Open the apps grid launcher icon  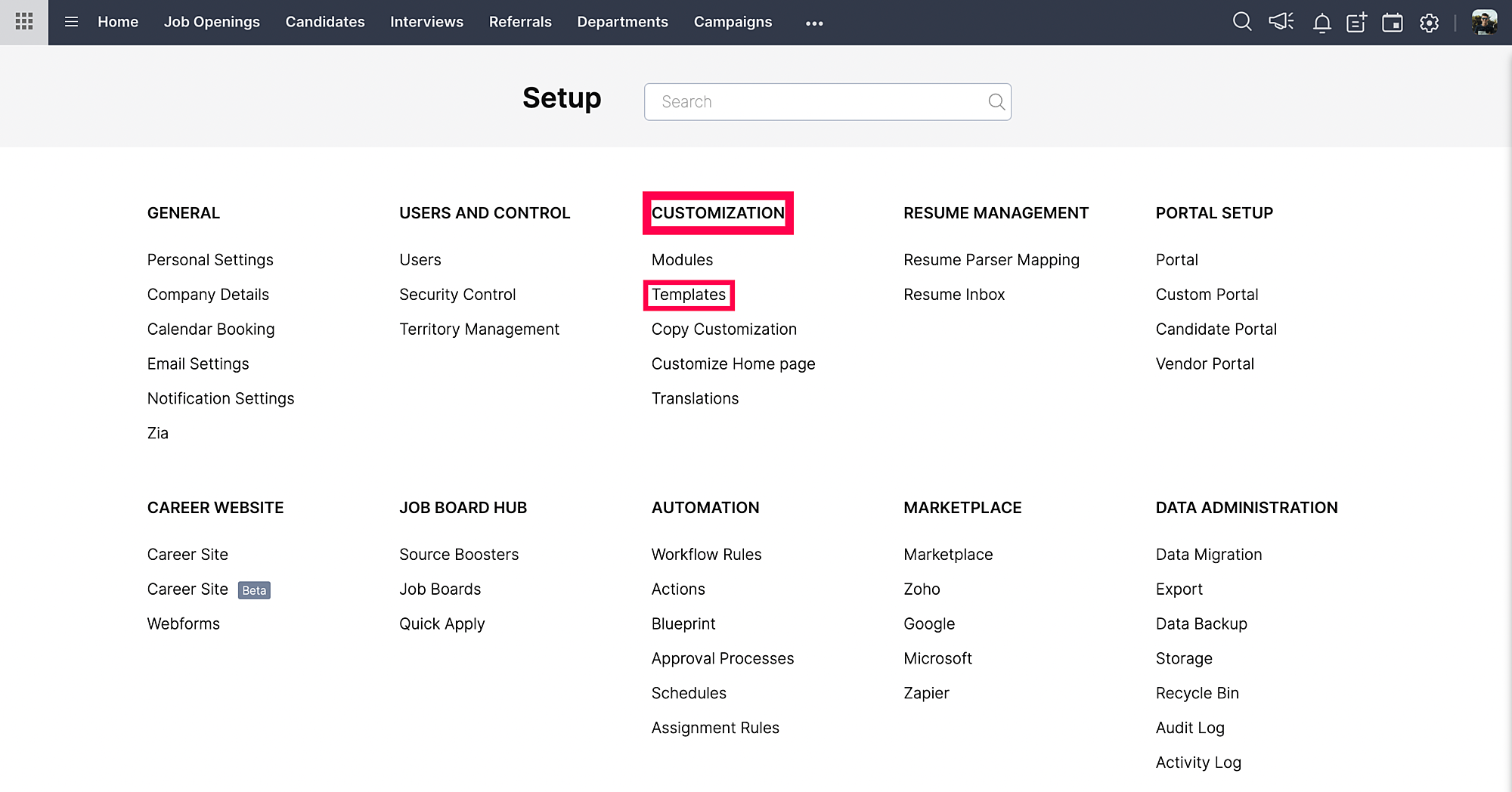[23, 22]
